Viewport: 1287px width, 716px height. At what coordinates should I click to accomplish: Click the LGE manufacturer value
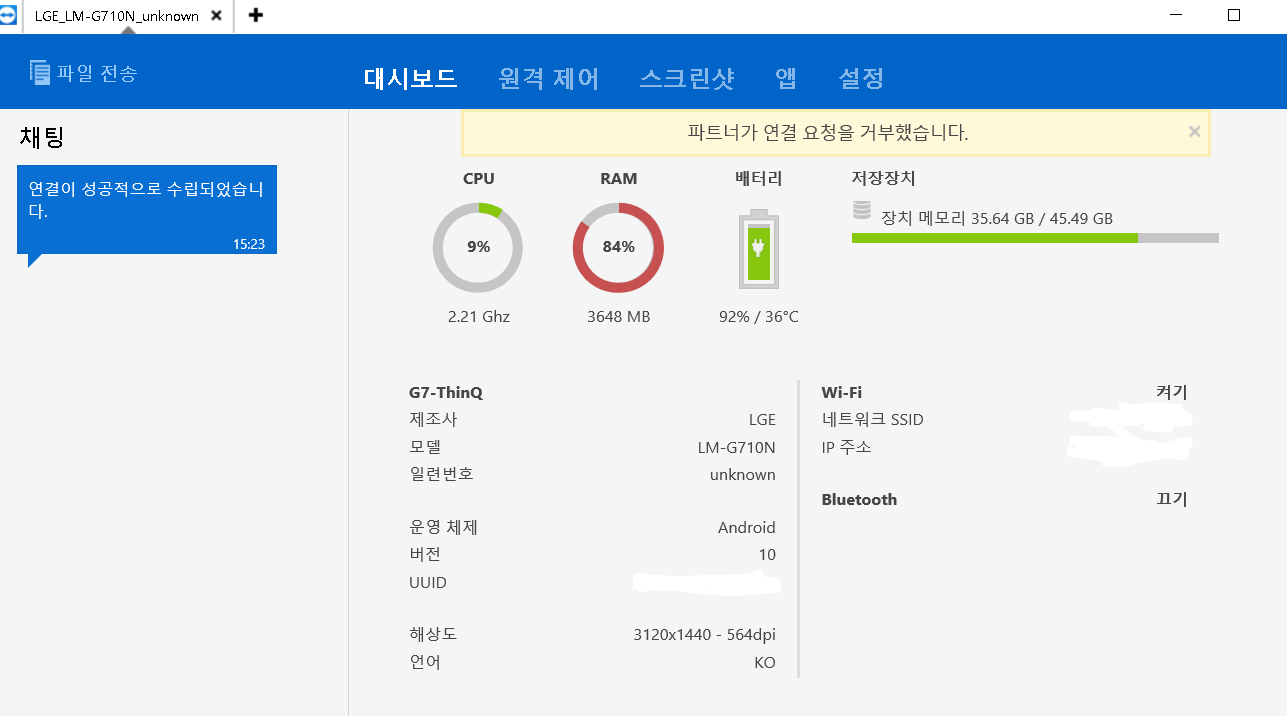click(762, 420)
